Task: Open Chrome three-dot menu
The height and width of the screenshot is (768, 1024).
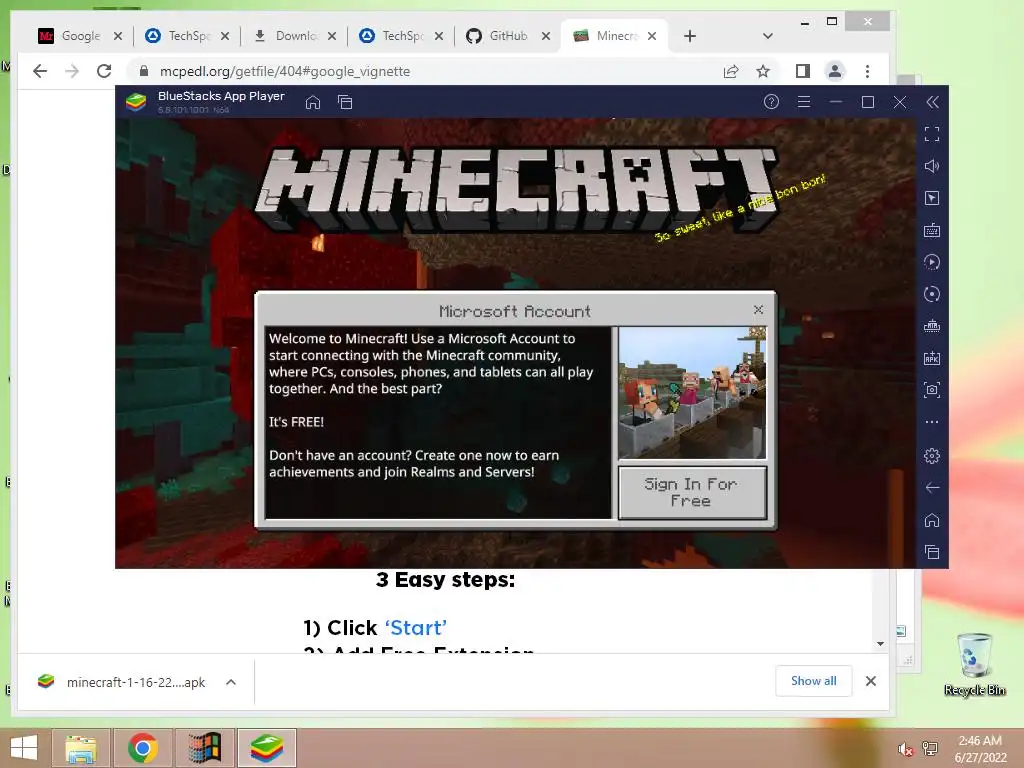Action: pos(867,71)
